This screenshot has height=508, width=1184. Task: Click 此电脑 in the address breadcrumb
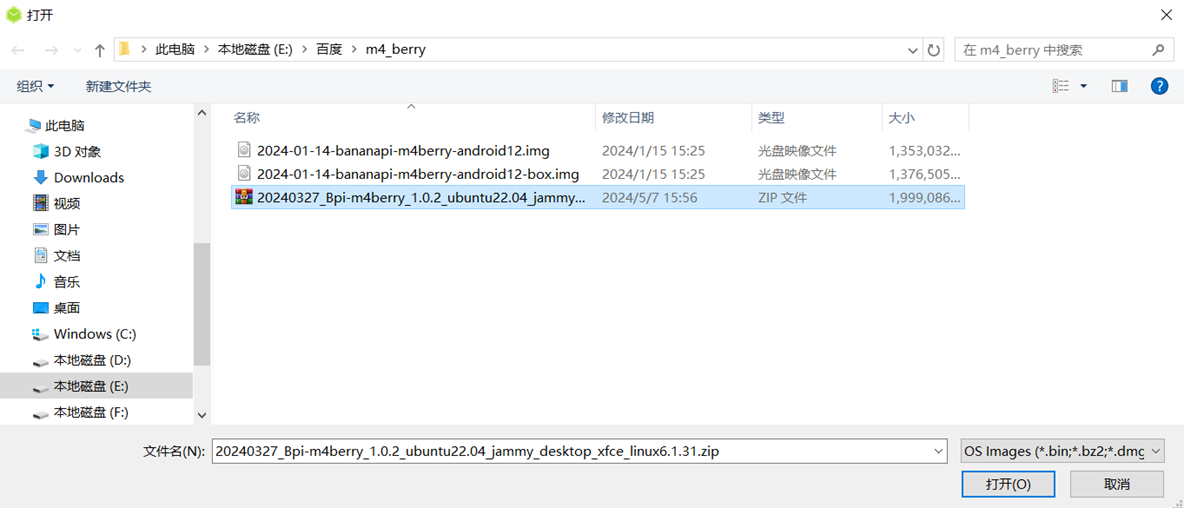coord(175,50)
